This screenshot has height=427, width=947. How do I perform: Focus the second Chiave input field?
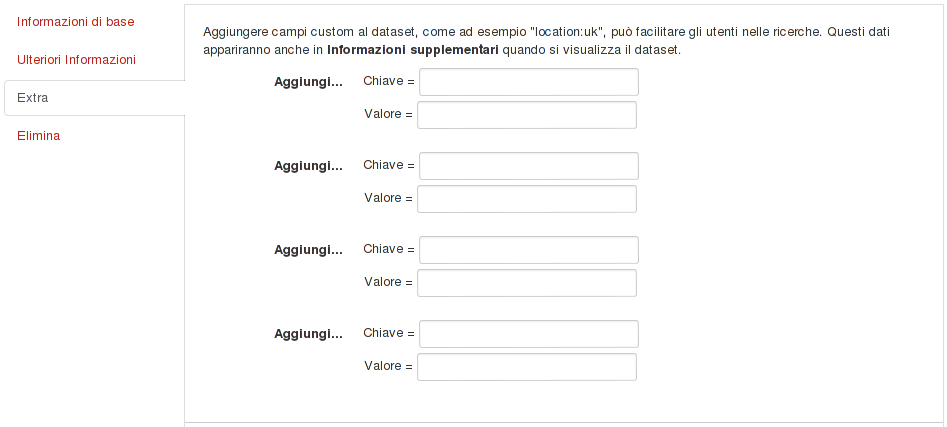[x=528, y=165]
